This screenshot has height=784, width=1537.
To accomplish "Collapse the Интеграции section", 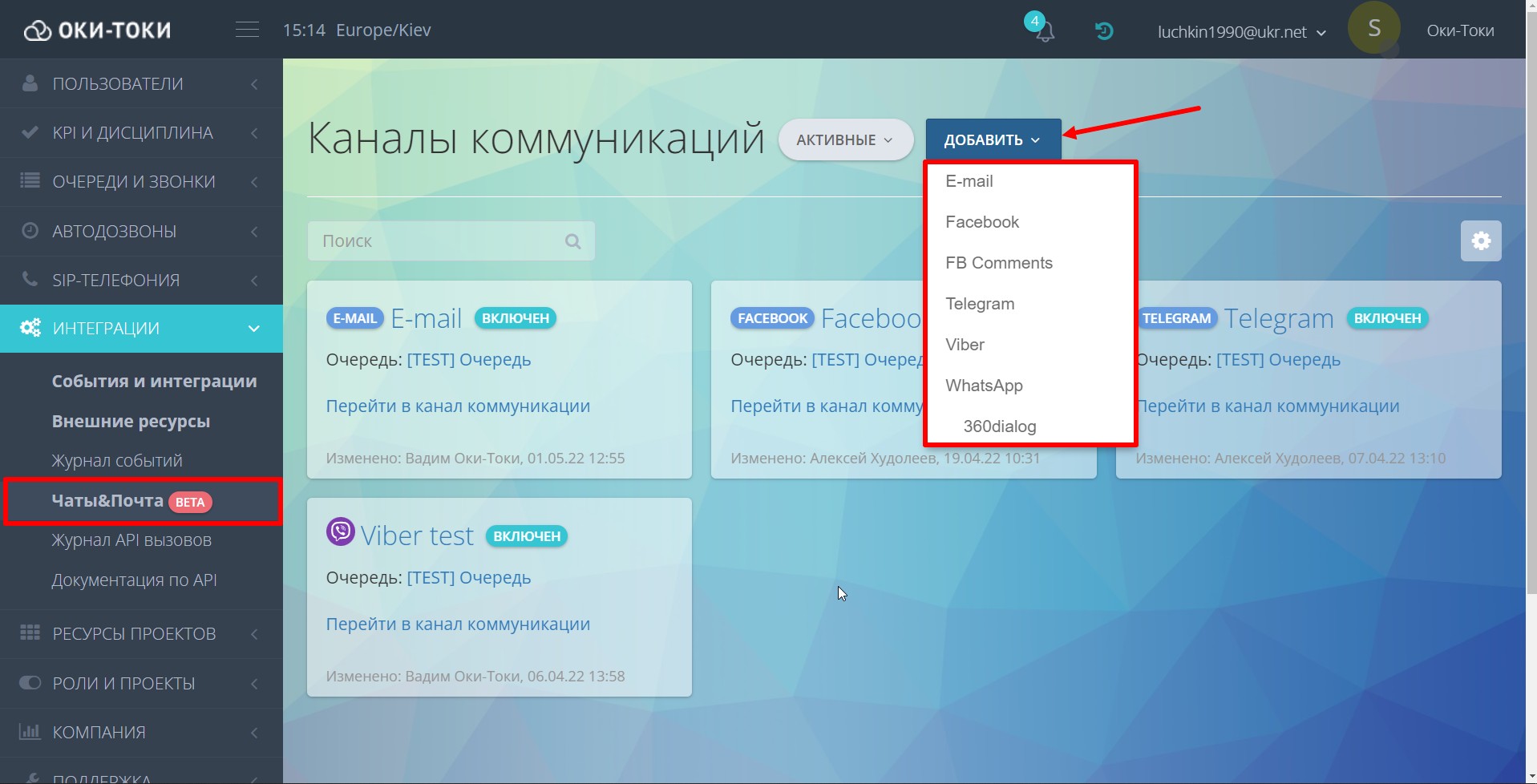I will click(141, 329).
